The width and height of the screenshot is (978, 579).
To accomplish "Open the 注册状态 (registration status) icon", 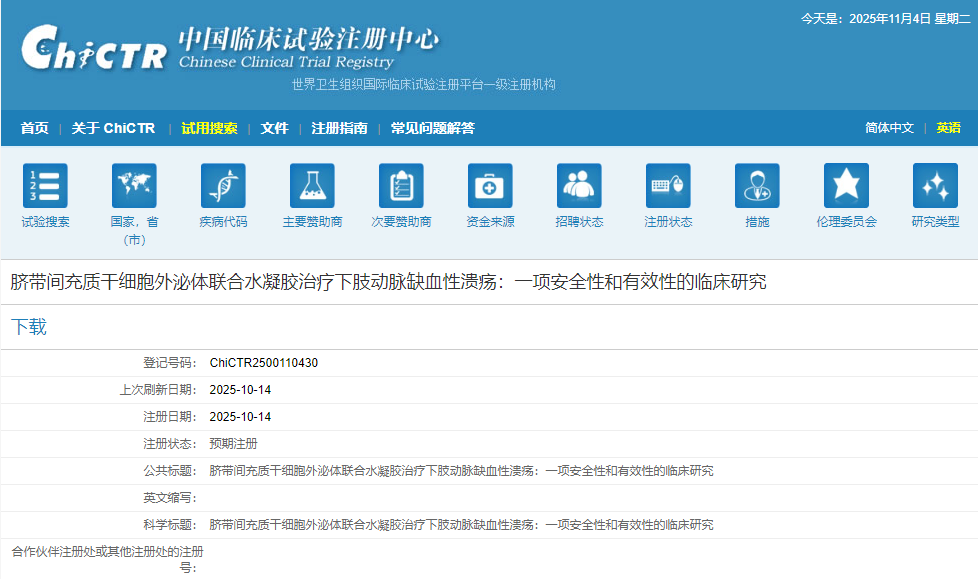I will click(668, 186).
